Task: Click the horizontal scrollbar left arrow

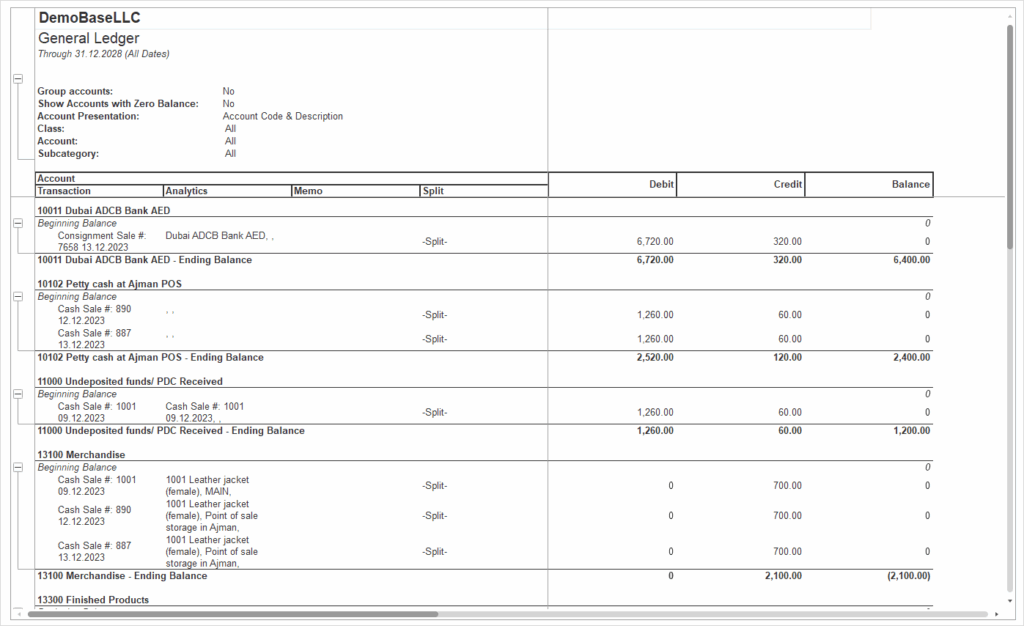Action: pyautogui.click(x=16, y=614)
